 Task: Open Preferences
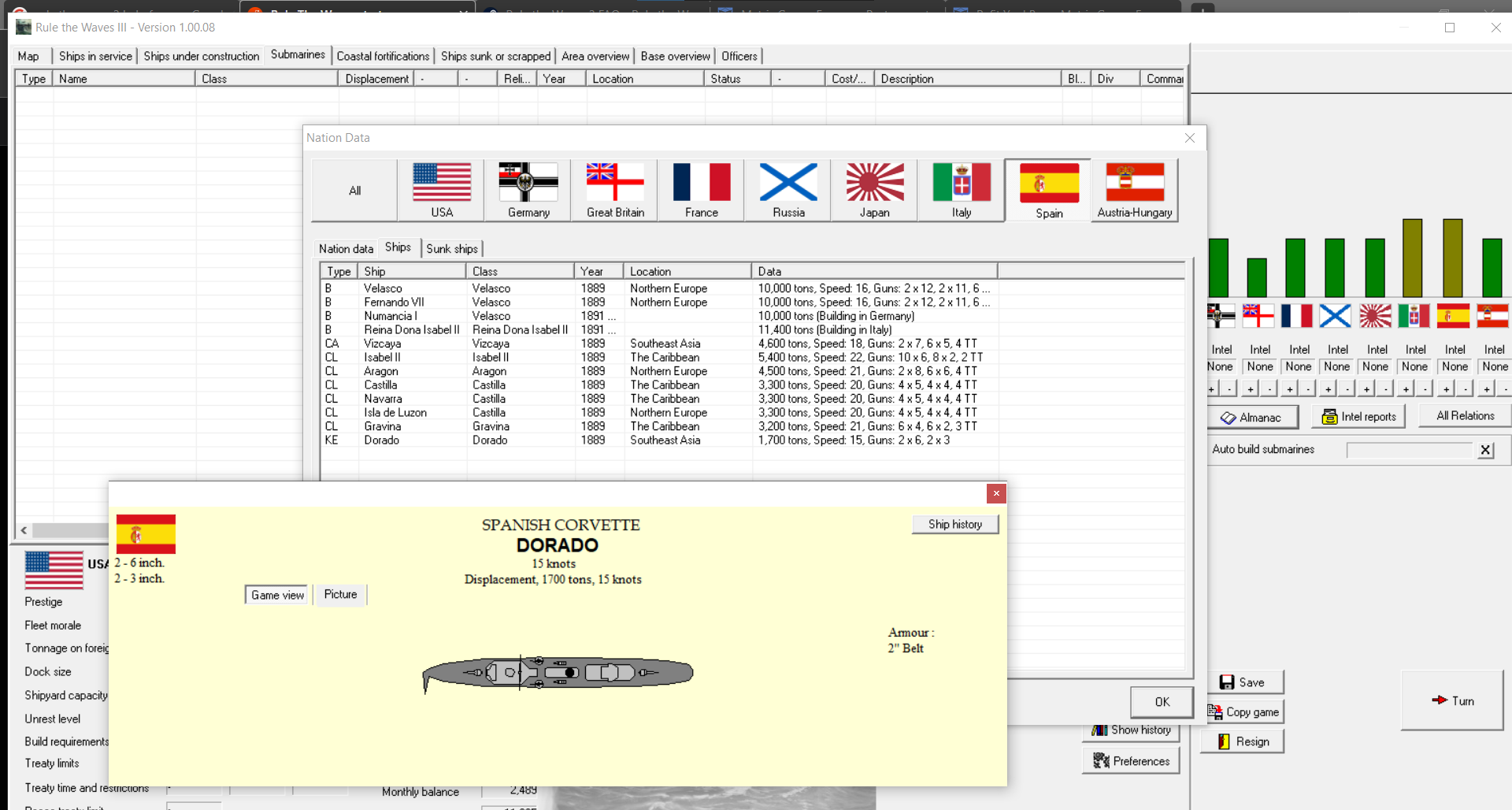[x=1132, y=761]
